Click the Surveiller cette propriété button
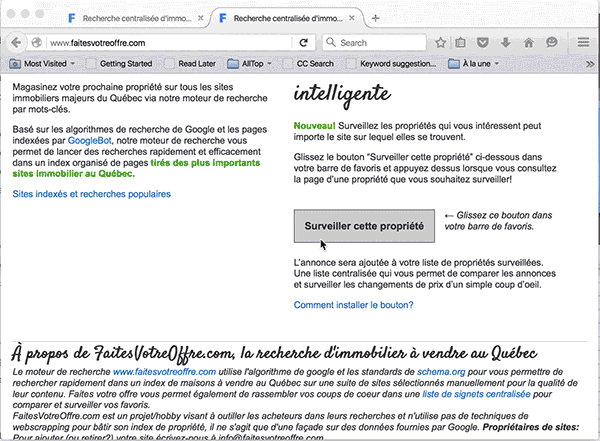Image resolution: width=600 pixels, height=441 pixels. coord(364,227)
